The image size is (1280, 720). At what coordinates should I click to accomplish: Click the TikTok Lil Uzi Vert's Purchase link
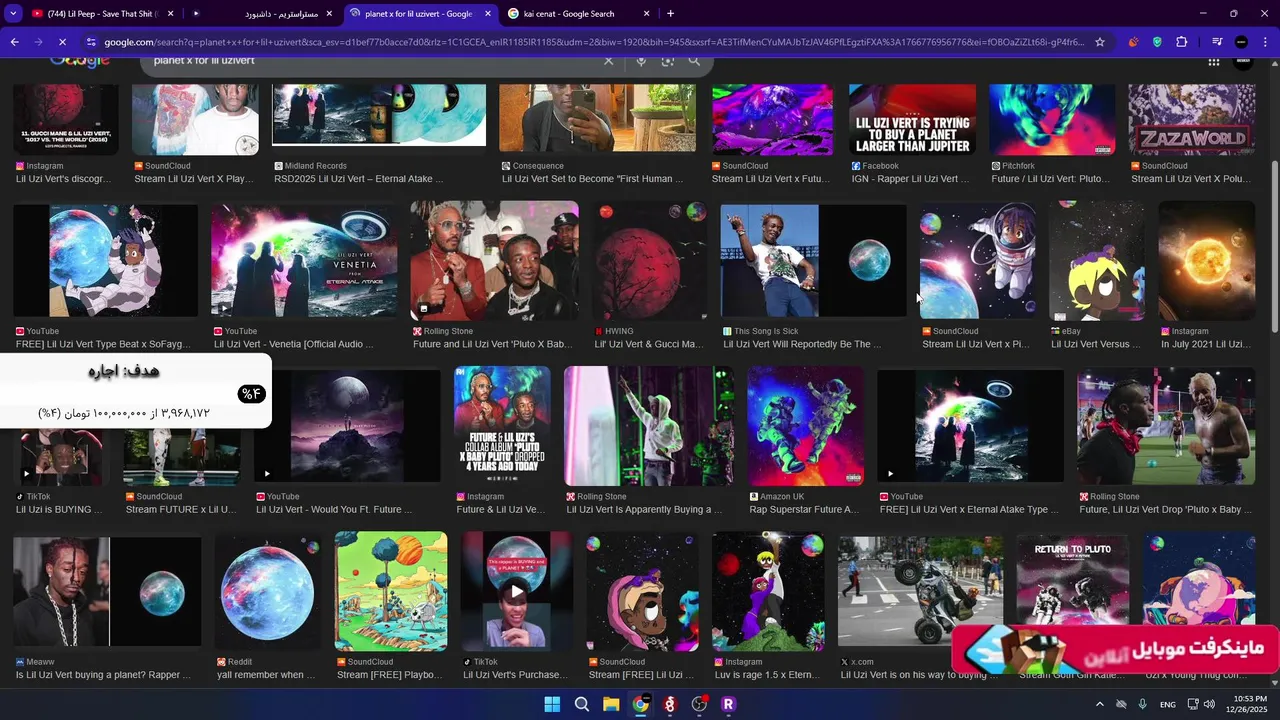pyautogui.click(x=513, y=675)
